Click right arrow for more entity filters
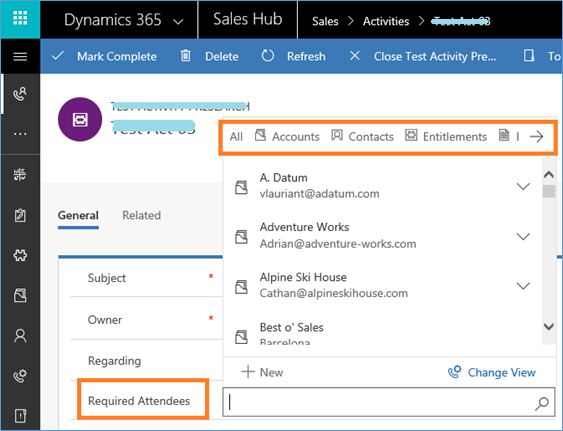The height and width of the screenshot is (431, 563). click(x=536, y=137)
